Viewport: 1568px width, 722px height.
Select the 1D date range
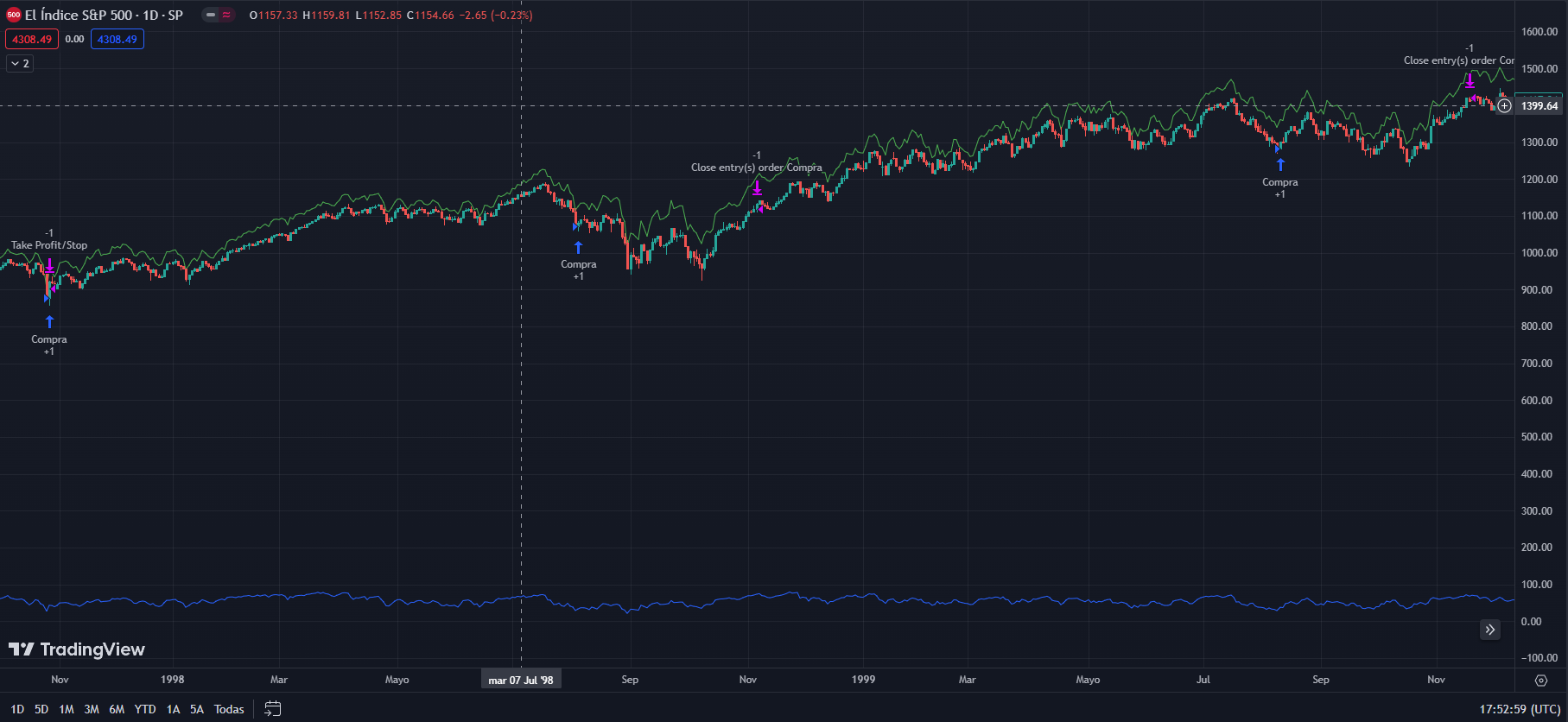(x=17, y=709)
